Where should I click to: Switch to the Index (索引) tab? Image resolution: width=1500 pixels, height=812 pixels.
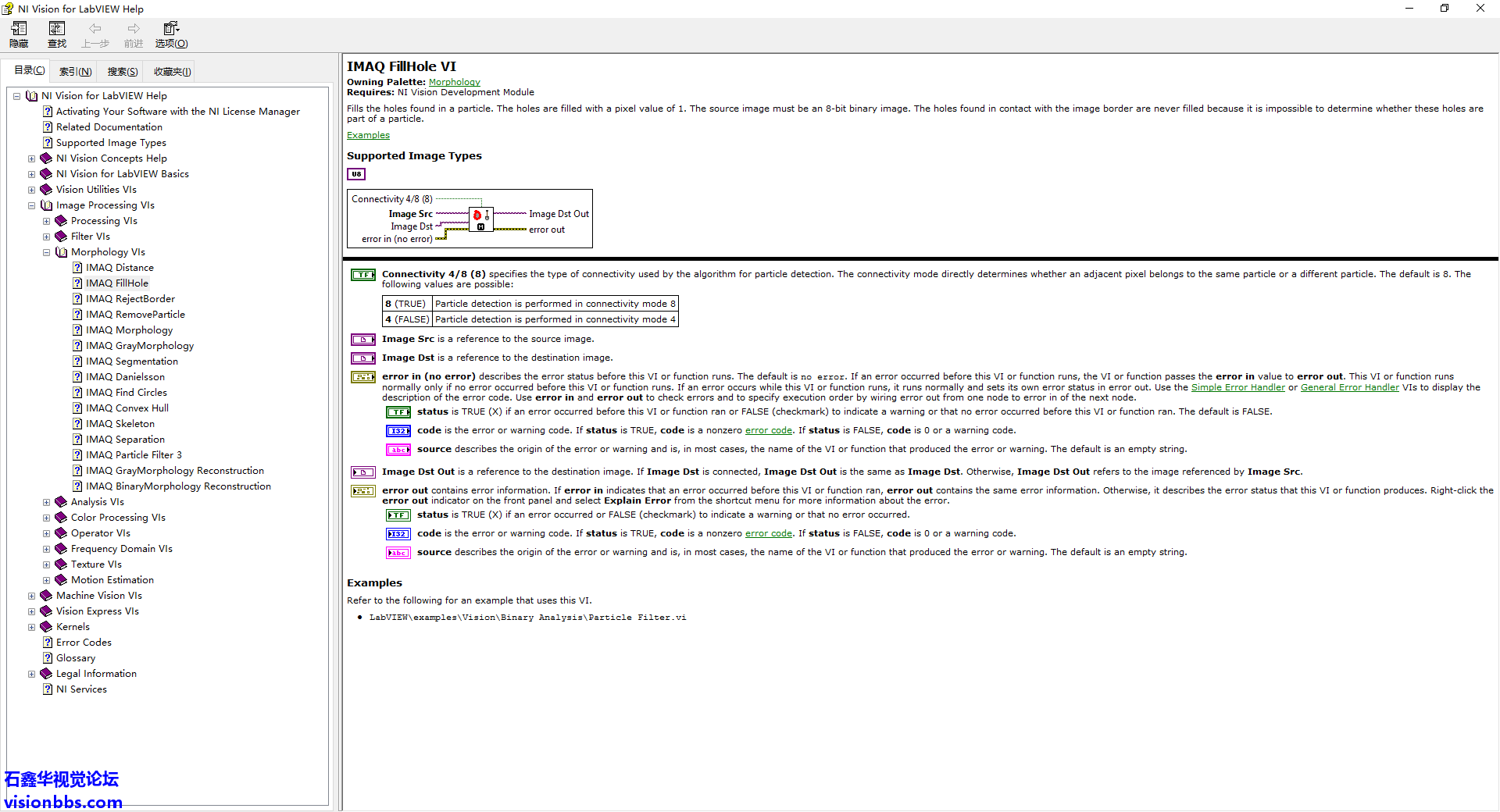click(x=76, y=72)
